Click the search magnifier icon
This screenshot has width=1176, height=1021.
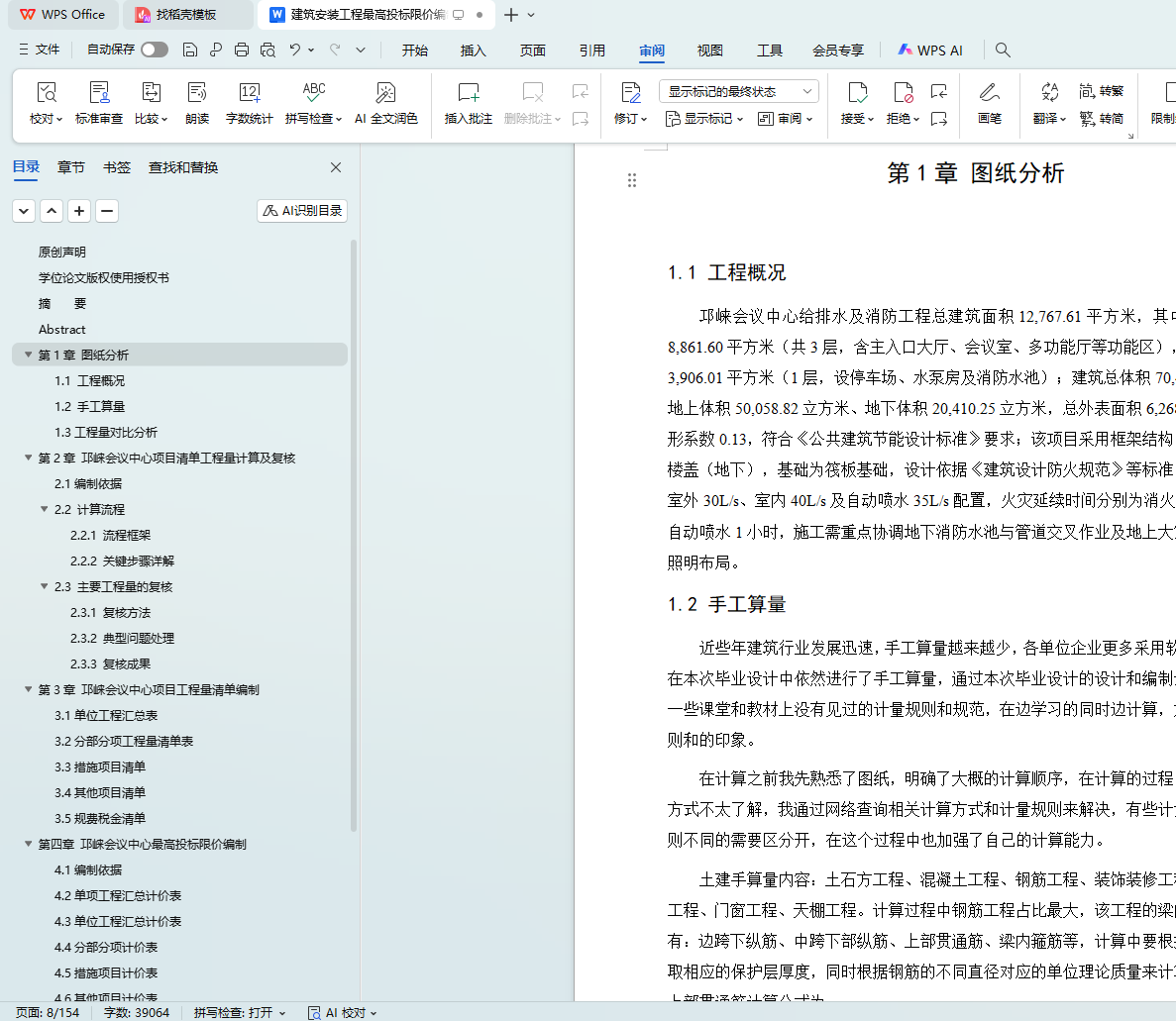click(x=1003, y=50)
